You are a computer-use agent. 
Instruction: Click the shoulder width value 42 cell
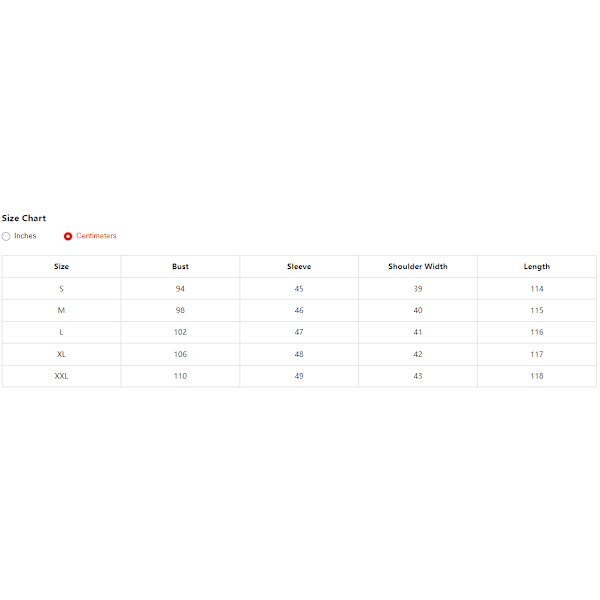pyautogui.click(x=418, y=354)
